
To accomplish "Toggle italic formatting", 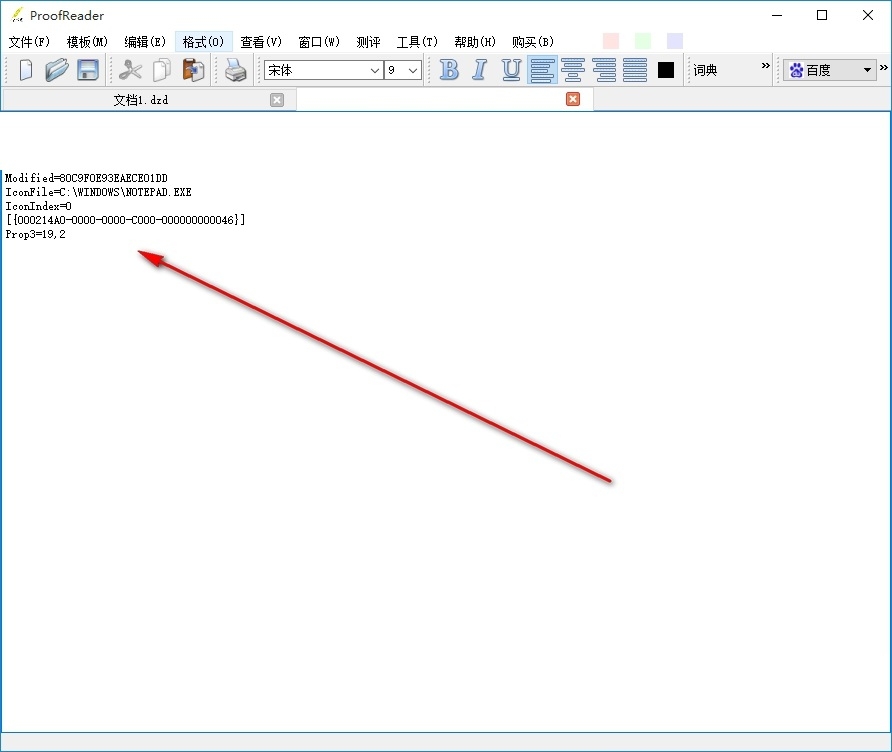I will pos(480,70).
